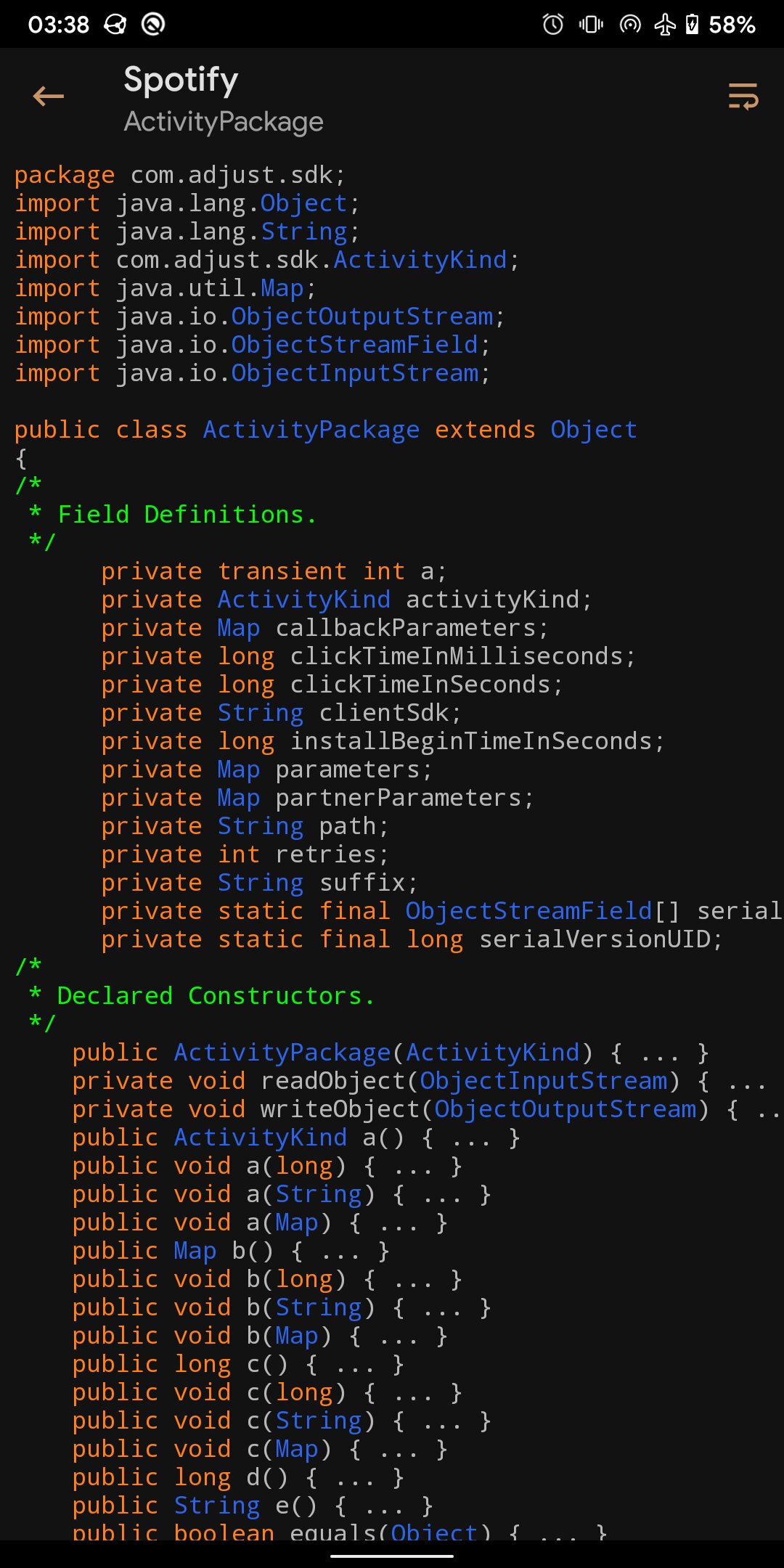The height and width of the screenshot is (1568, 784).
Task: Tap the partnerParameters field line
Action: [x=318, y=798]
